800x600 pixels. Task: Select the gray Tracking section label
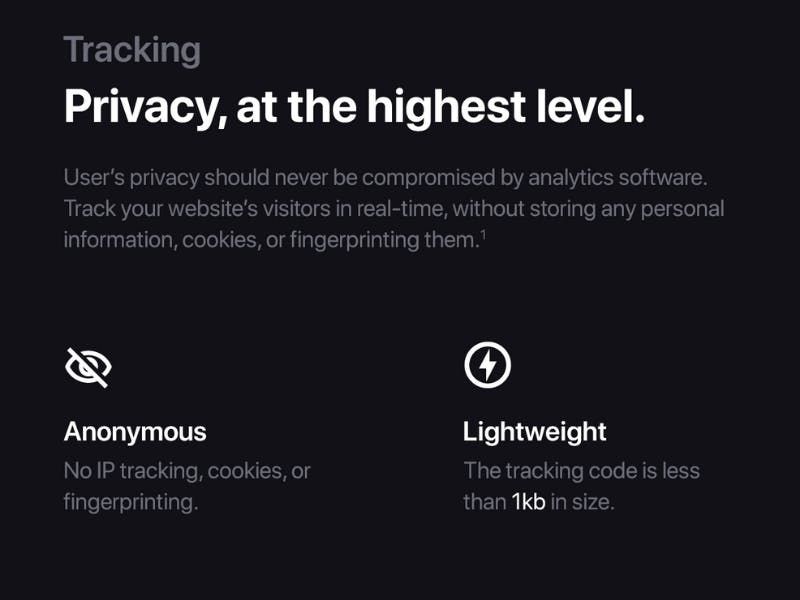click(132, 50)
